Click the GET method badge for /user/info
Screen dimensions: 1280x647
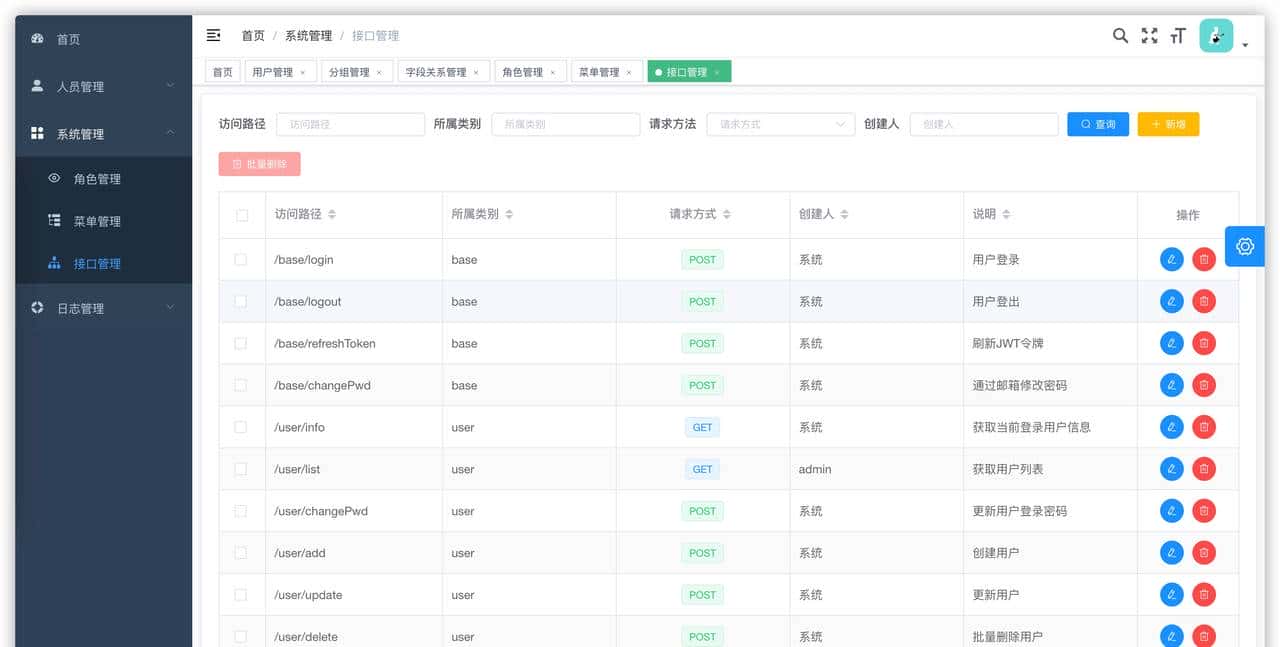(x=702, y=427)
